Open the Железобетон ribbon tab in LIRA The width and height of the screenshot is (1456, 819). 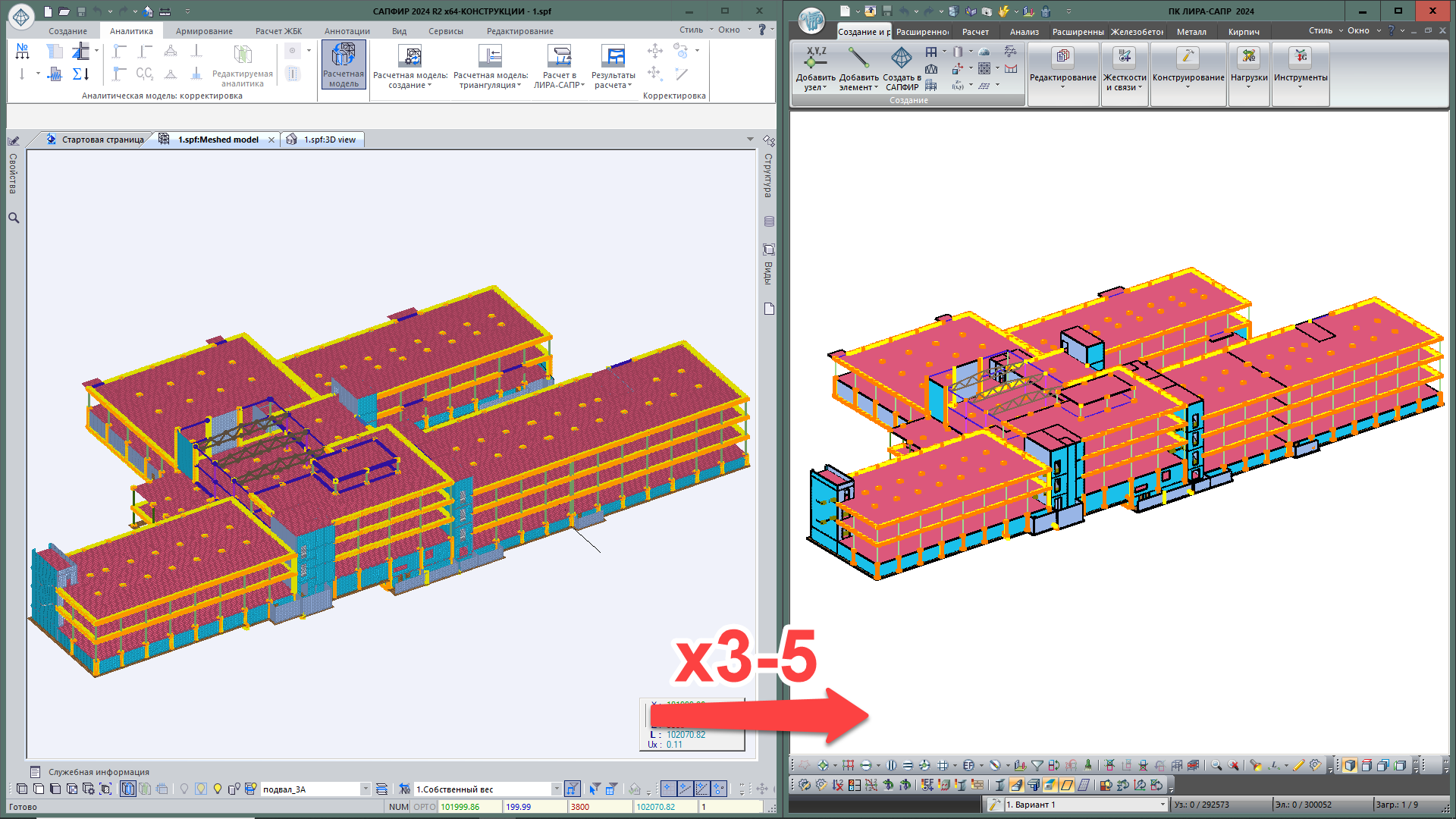point(1137,32)
